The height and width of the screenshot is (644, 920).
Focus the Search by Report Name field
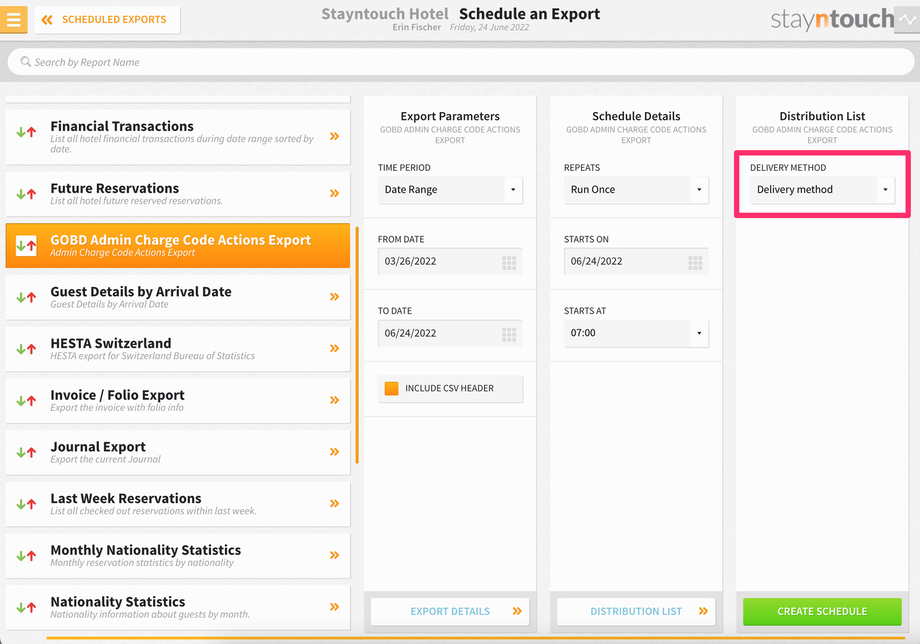(x=461, y=62)
